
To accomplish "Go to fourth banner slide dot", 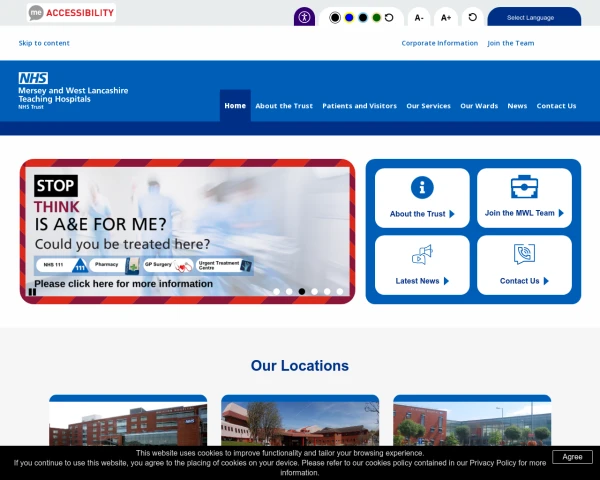I will pos(315,292).
